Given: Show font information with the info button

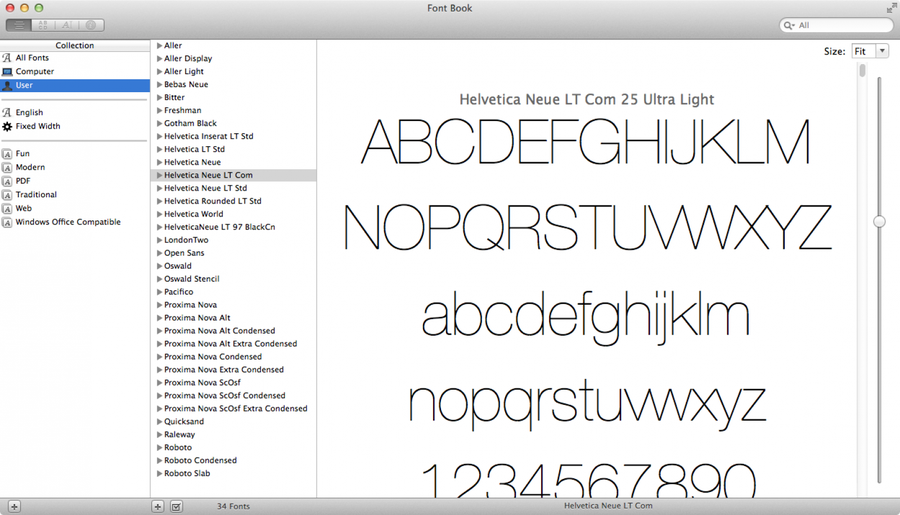Looking at the screenshot, I should (x=91, y=25).
